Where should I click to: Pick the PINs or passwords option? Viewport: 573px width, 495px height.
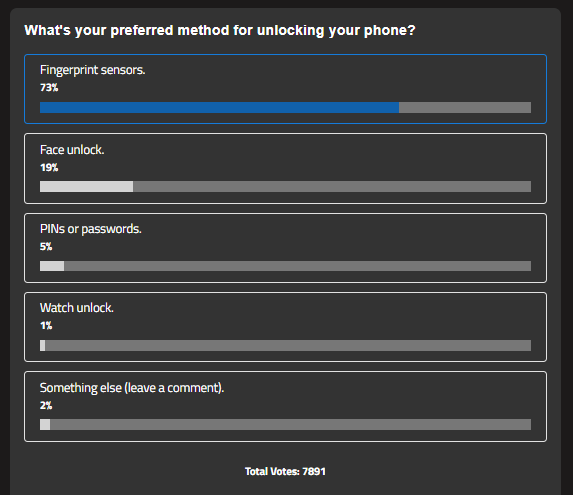(x=285, y=248)
